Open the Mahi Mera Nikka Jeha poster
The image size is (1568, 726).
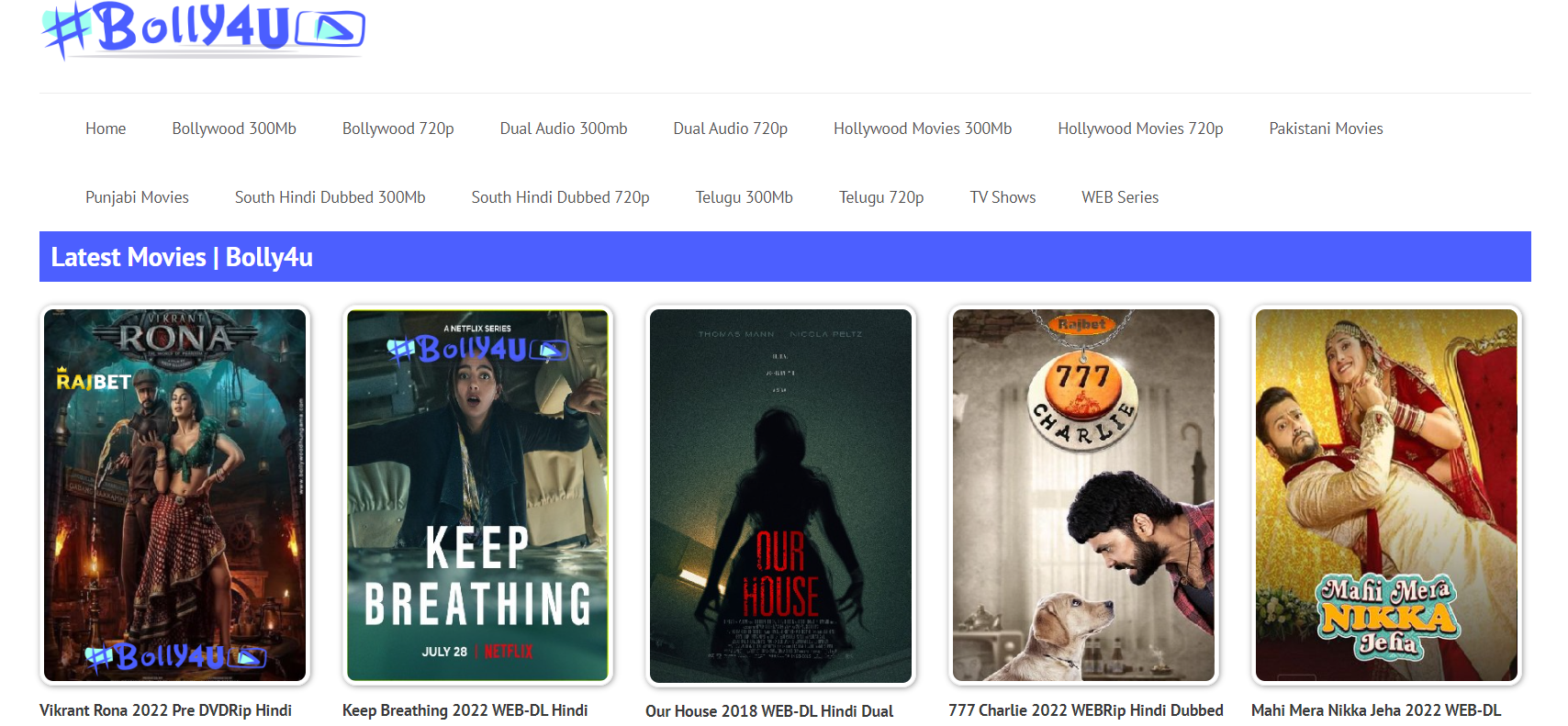1386,496
